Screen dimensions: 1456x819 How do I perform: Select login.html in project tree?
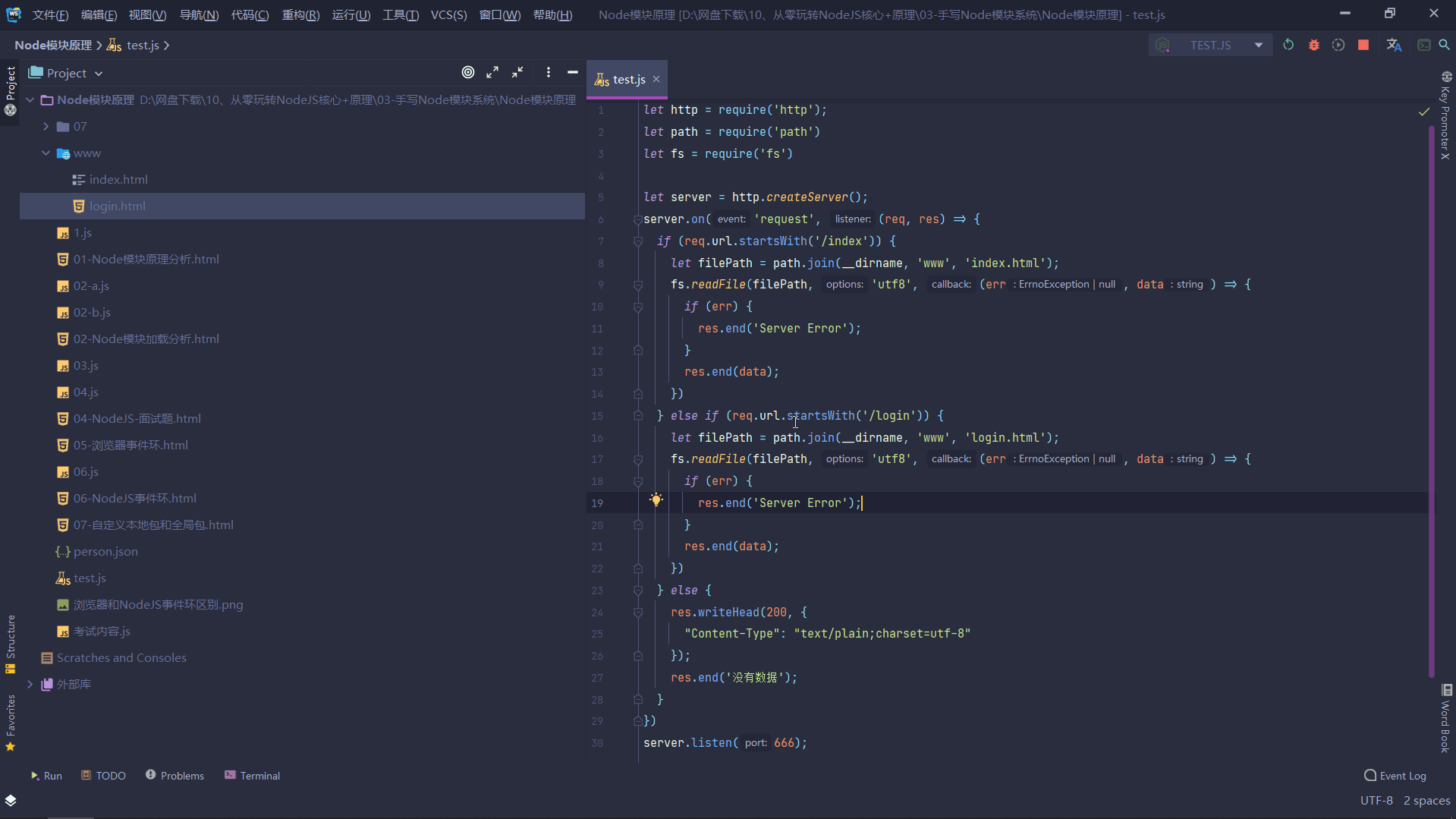tap(303, 206)
